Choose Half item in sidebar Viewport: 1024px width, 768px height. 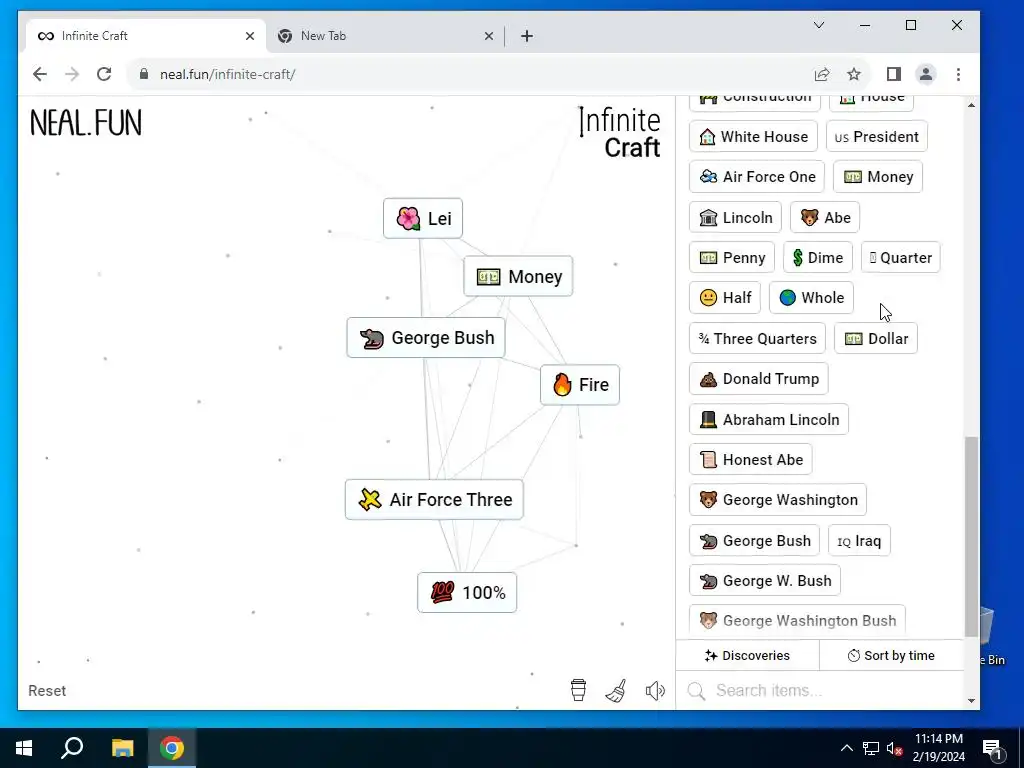[725, 297]
